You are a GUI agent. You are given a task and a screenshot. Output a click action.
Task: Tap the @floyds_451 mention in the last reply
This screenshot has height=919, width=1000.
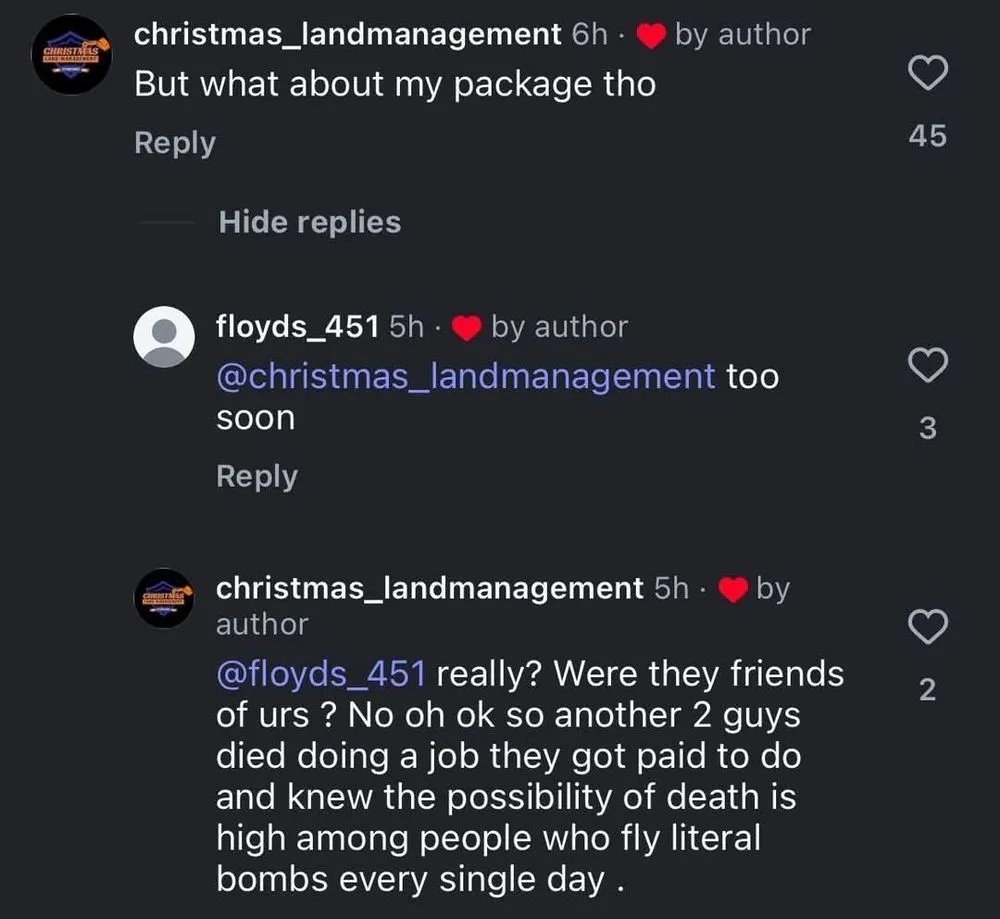321,674
